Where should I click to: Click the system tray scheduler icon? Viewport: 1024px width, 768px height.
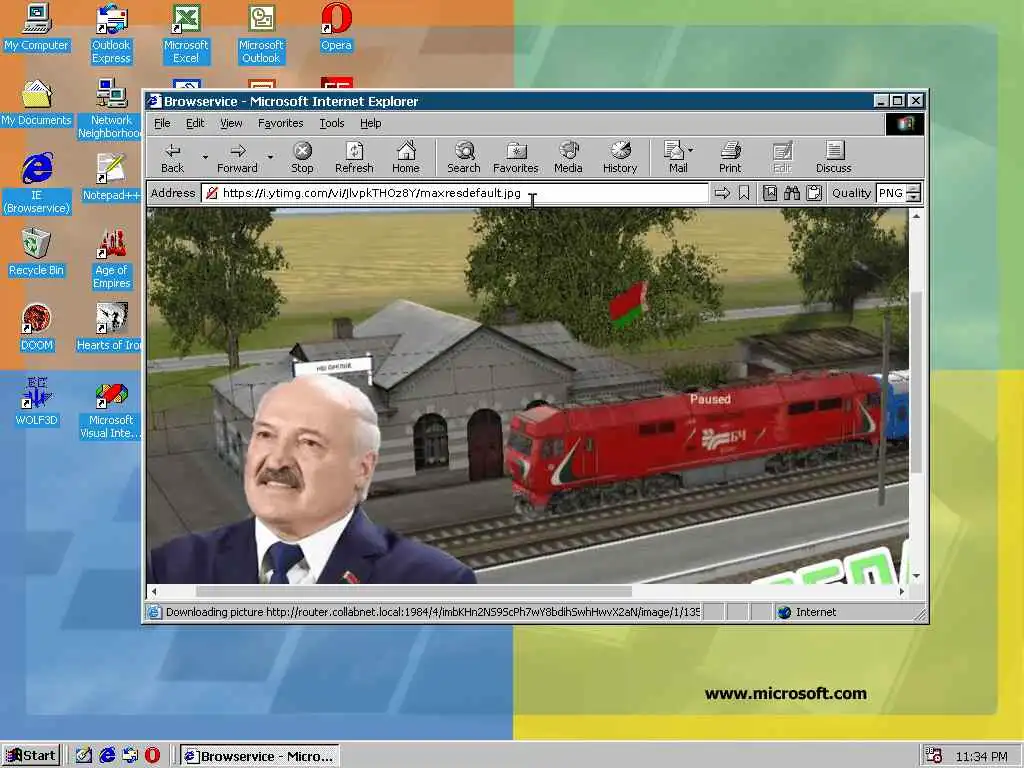pos(933,756)
